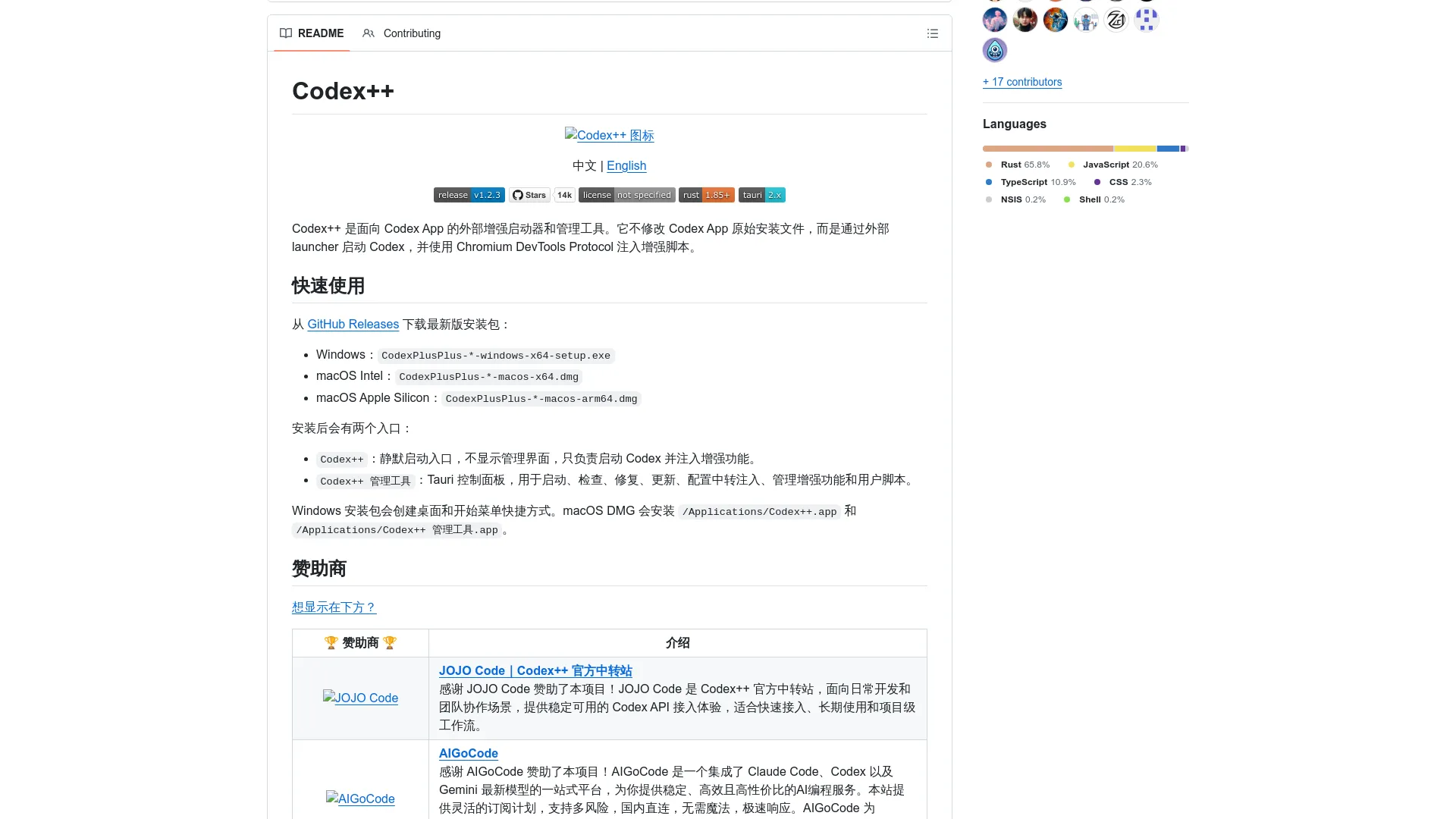Viewport: 1456px width, 819px height.
Task: Click the Rust 65.8% language entry
Action: (x=1018, y=165)
